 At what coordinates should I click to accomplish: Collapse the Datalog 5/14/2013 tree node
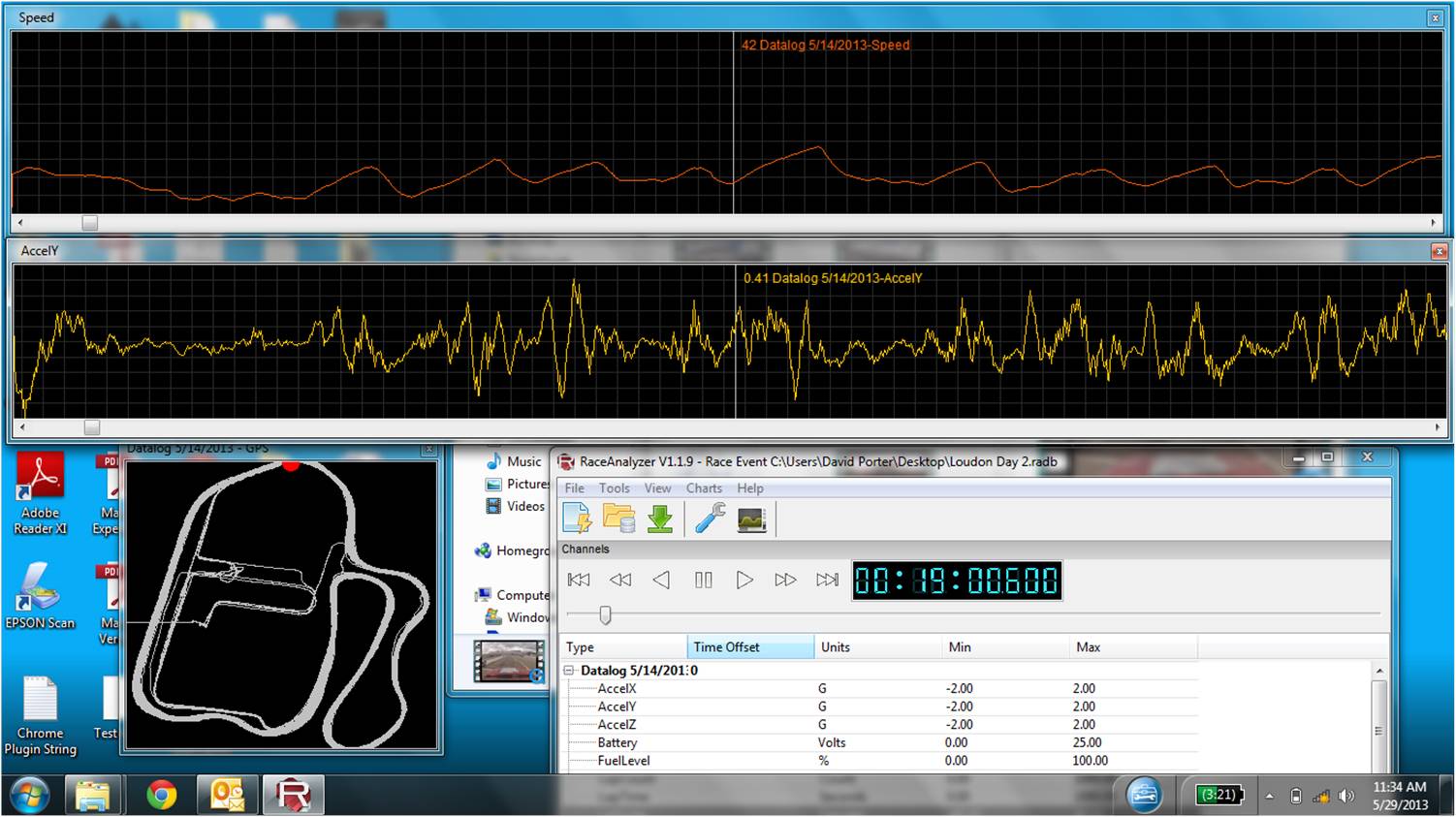[x=569, y=671]
